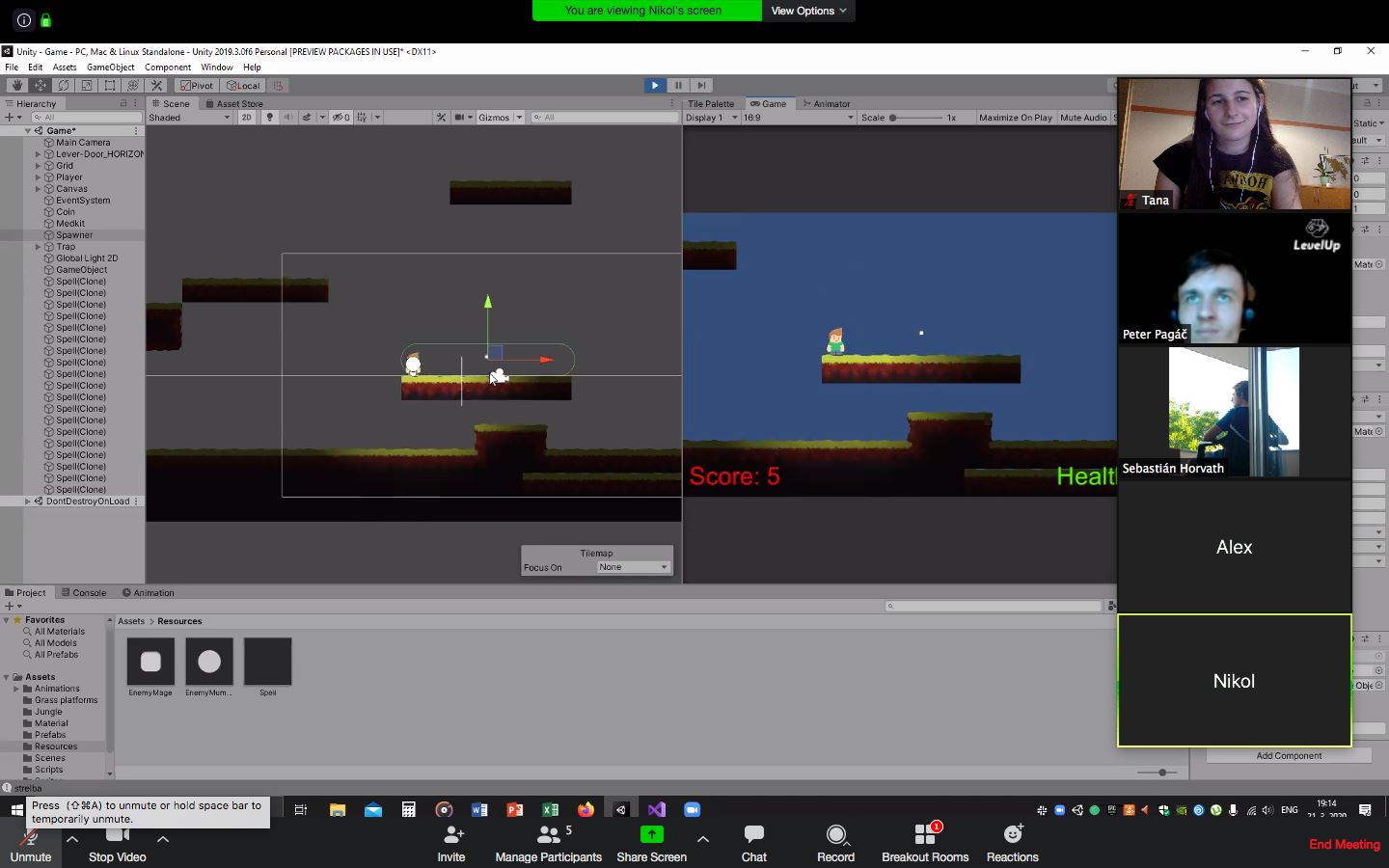Switch to the Console tab
The image size is (1389, 868).
click(x=84, y=592)
